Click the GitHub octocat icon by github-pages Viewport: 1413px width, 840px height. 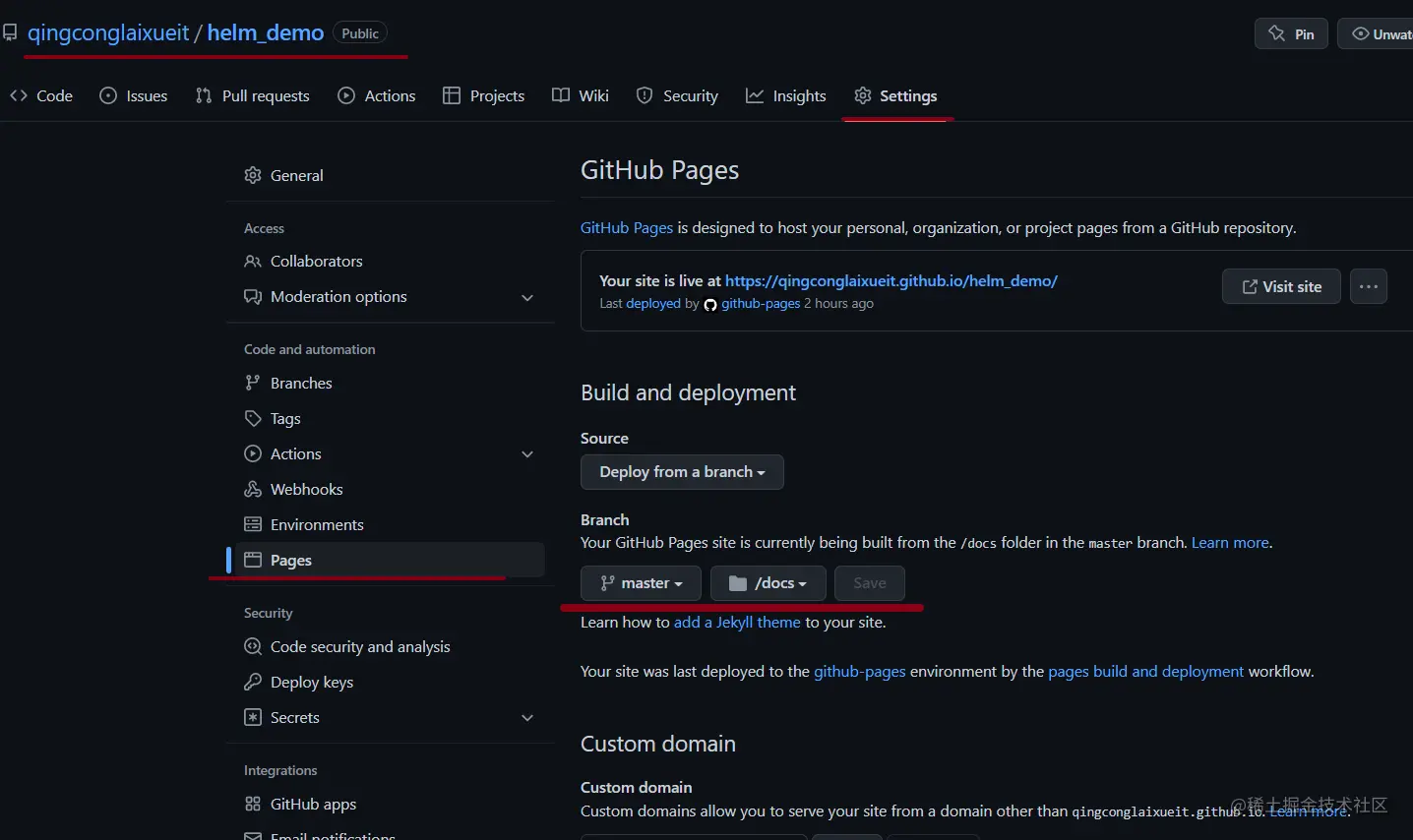click(x=710, y=304)
